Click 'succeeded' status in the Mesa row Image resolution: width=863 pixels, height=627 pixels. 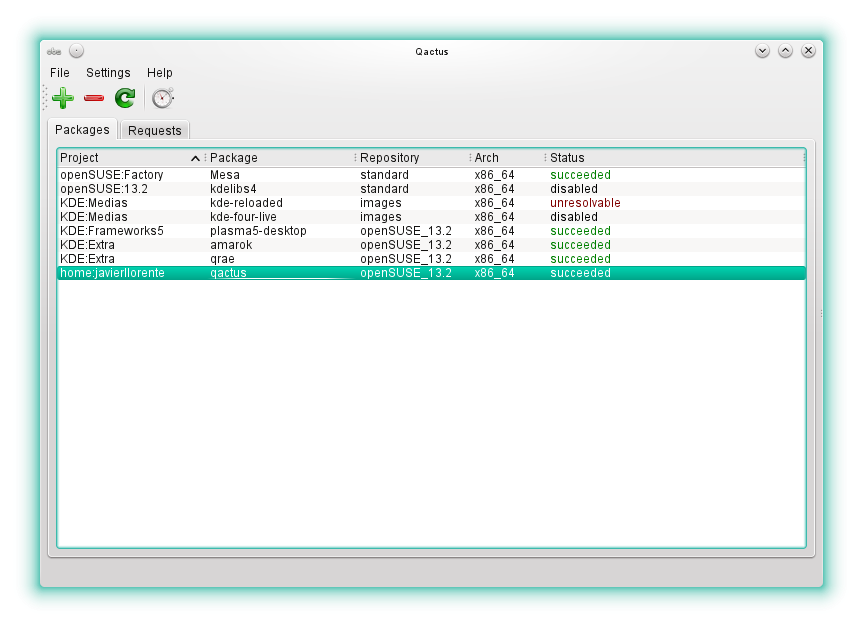580,175
